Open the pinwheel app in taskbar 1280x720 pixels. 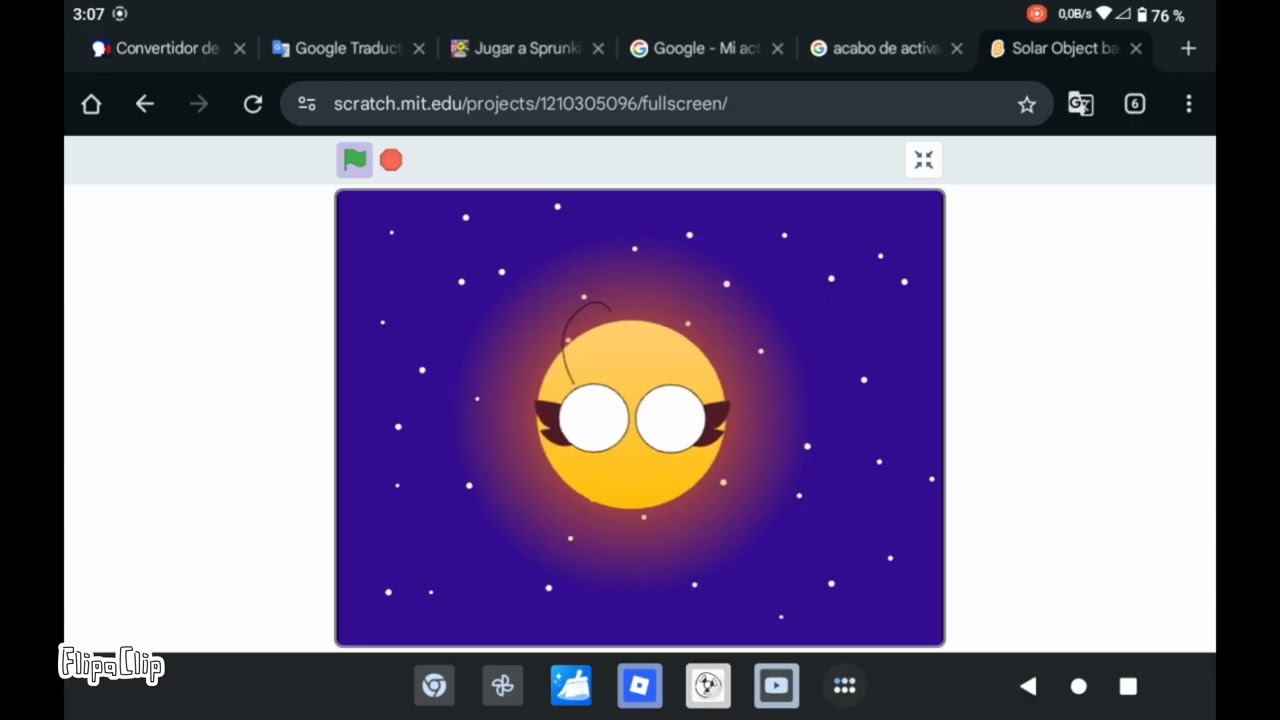coord(503,686)
